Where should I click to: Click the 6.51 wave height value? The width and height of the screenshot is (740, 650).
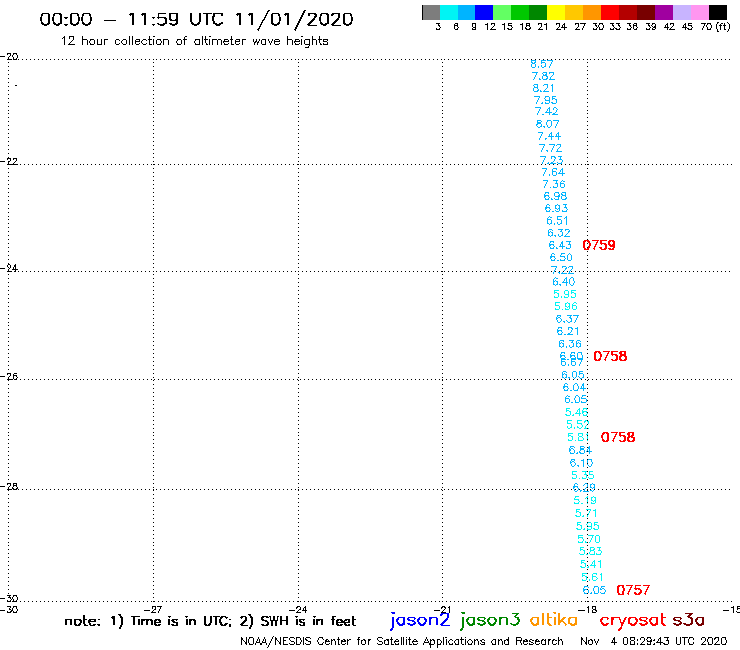[557, 221]
